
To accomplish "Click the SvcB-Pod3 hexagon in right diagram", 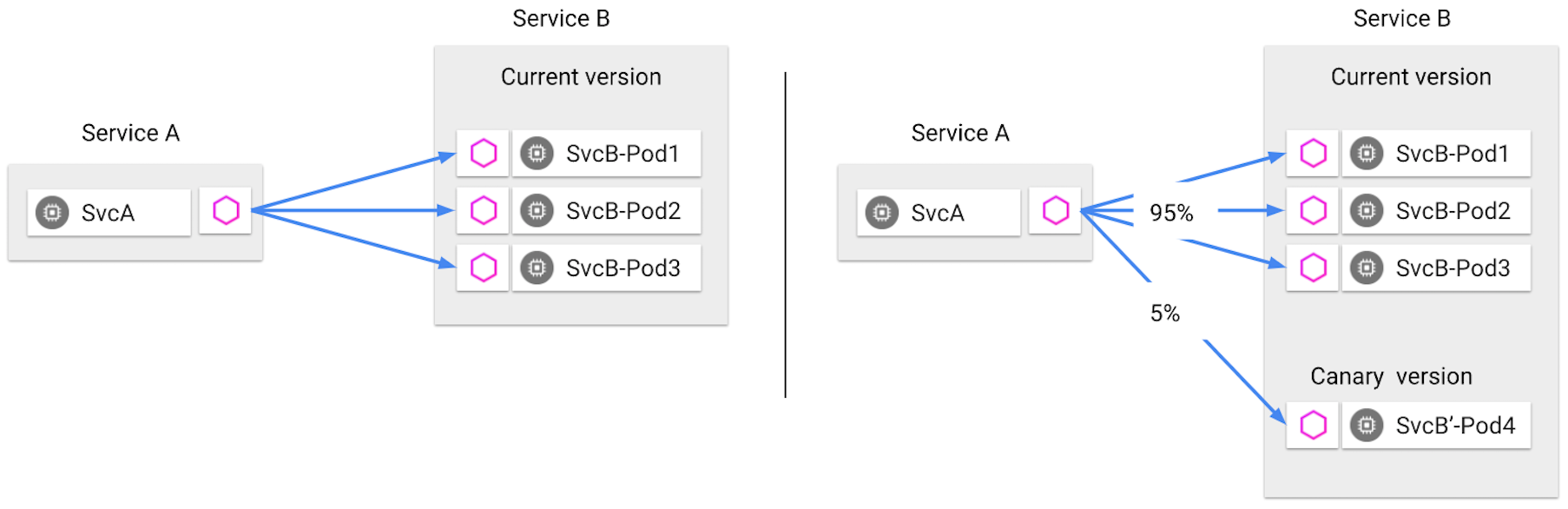I will [x=1313, y=268].
